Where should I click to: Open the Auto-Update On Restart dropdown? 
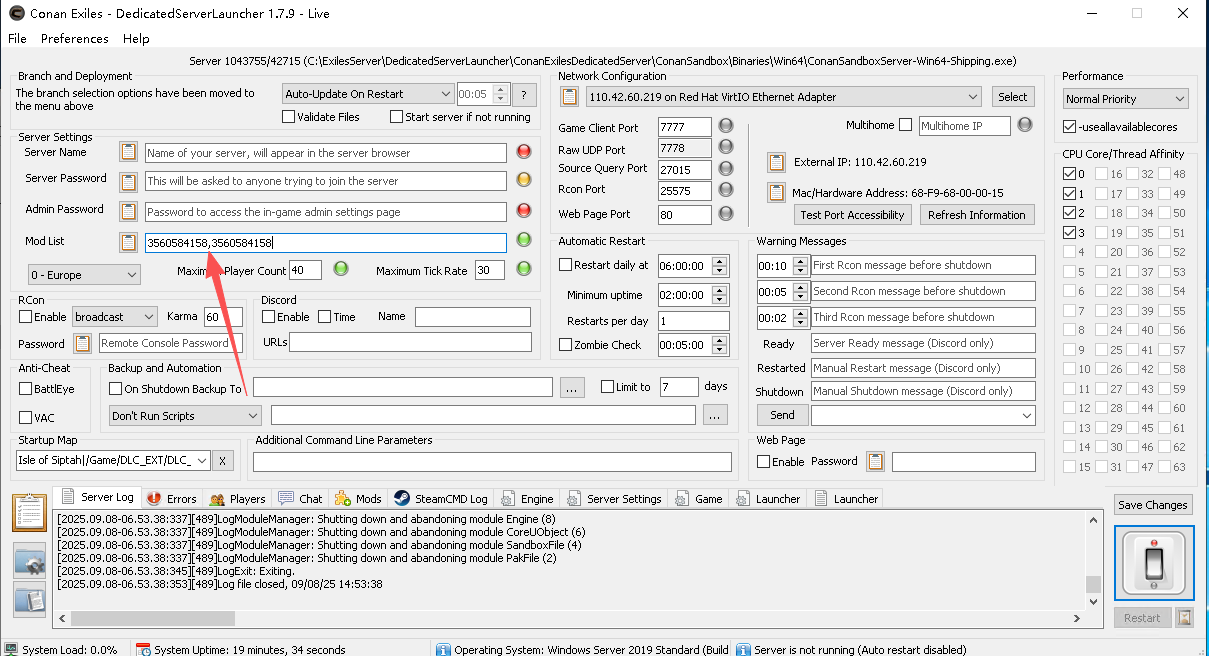pos(368,94)
